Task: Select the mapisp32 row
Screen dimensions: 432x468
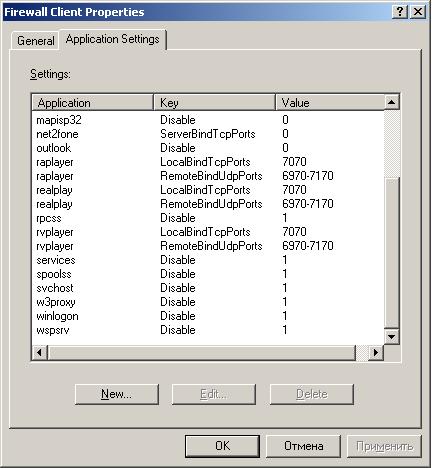Action: 208,120
